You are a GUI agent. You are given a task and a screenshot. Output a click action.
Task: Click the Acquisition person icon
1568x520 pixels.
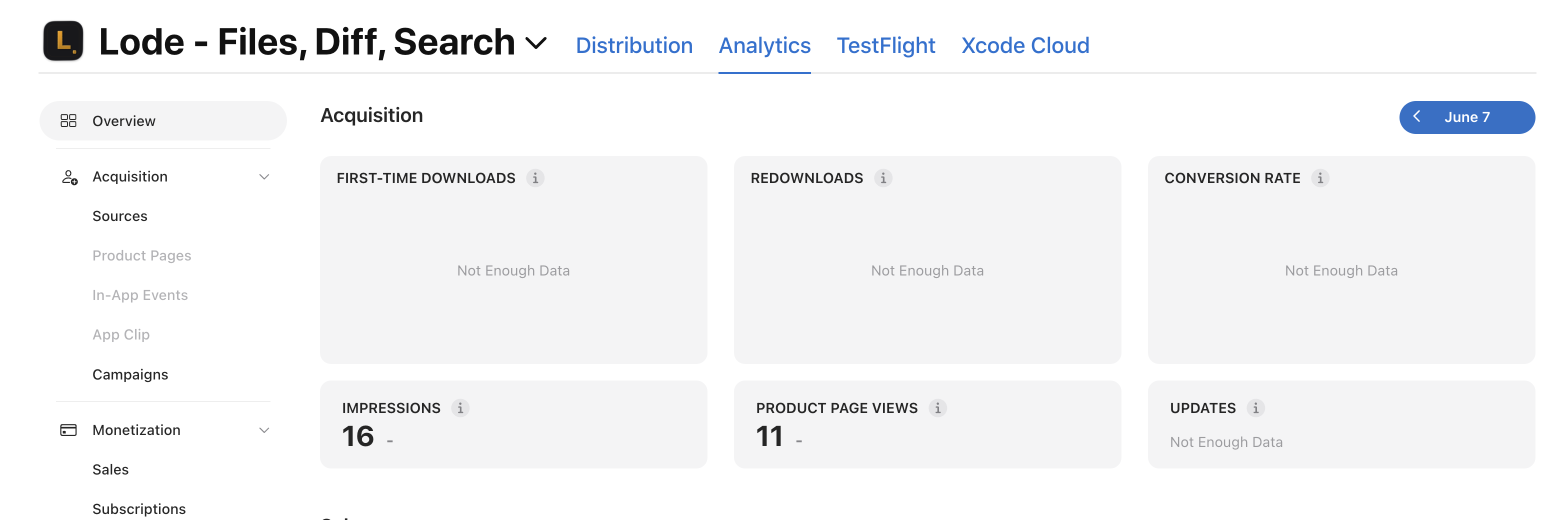point(69,177)
